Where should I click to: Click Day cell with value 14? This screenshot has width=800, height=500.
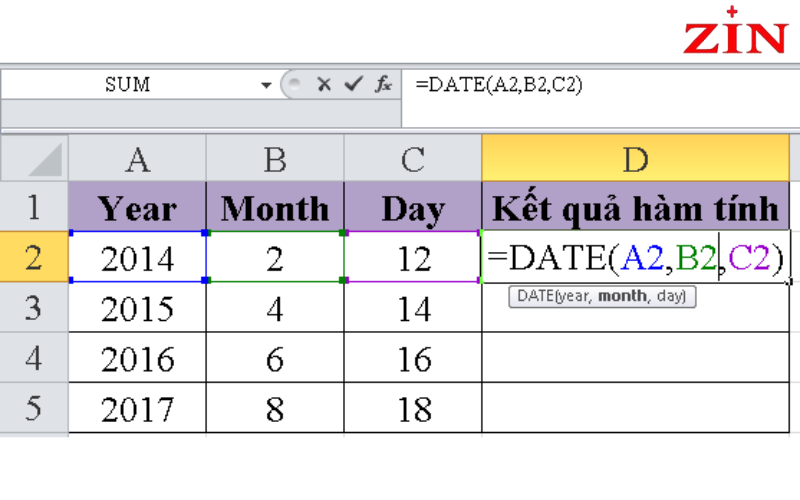(413, 307)
